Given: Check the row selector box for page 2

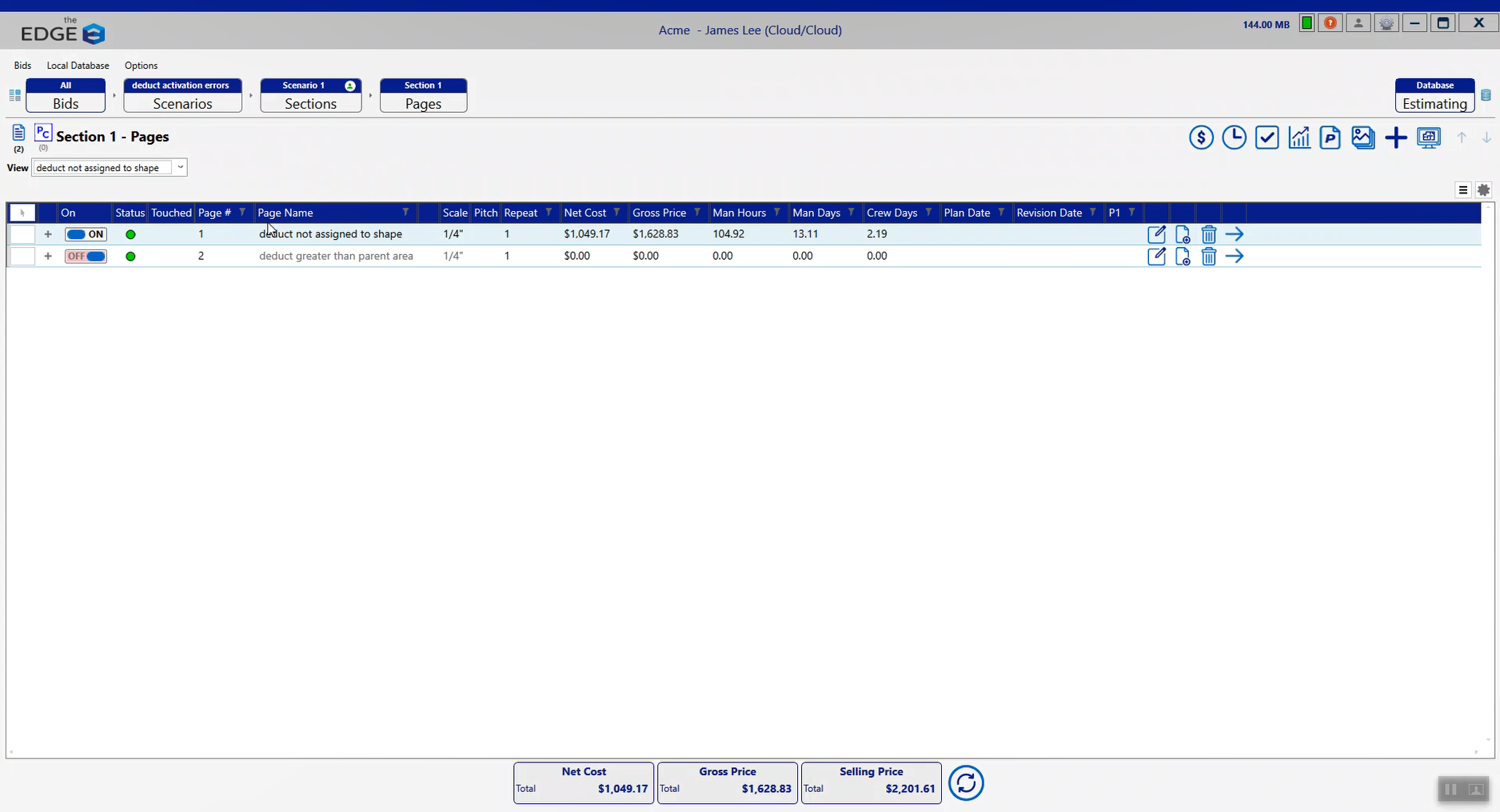Looking at the screenshot, I should click(22, 257).
